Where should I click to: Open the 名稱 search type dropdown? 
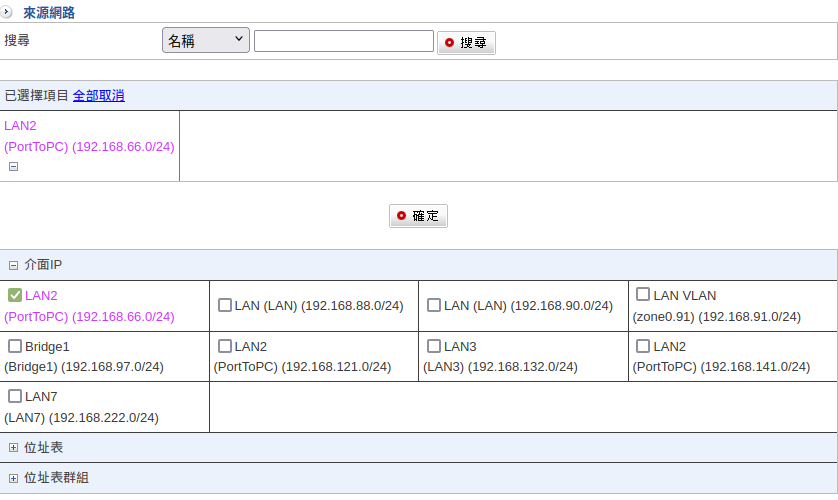pos(205,40)
